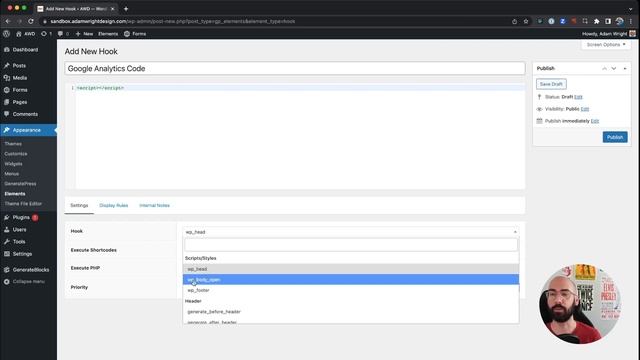Open the AWD site home icon

(26, 34)
